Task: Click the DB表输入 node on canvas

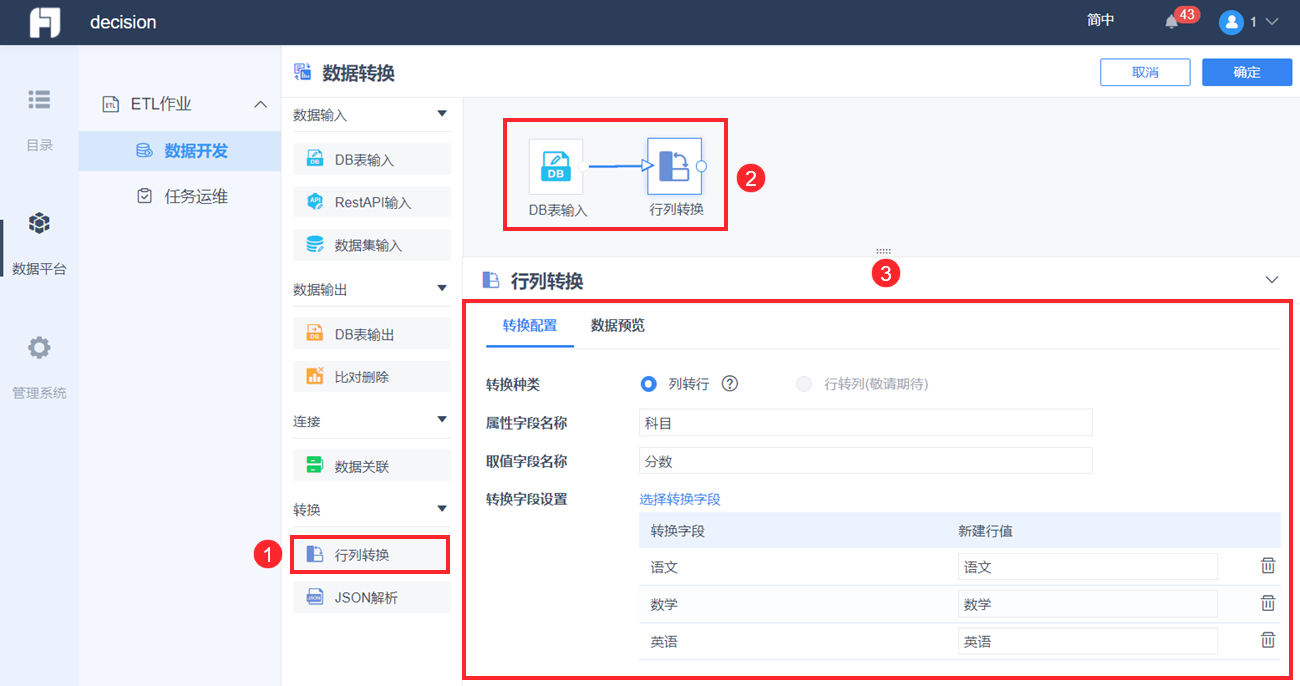Action: [x=556, y=166]
